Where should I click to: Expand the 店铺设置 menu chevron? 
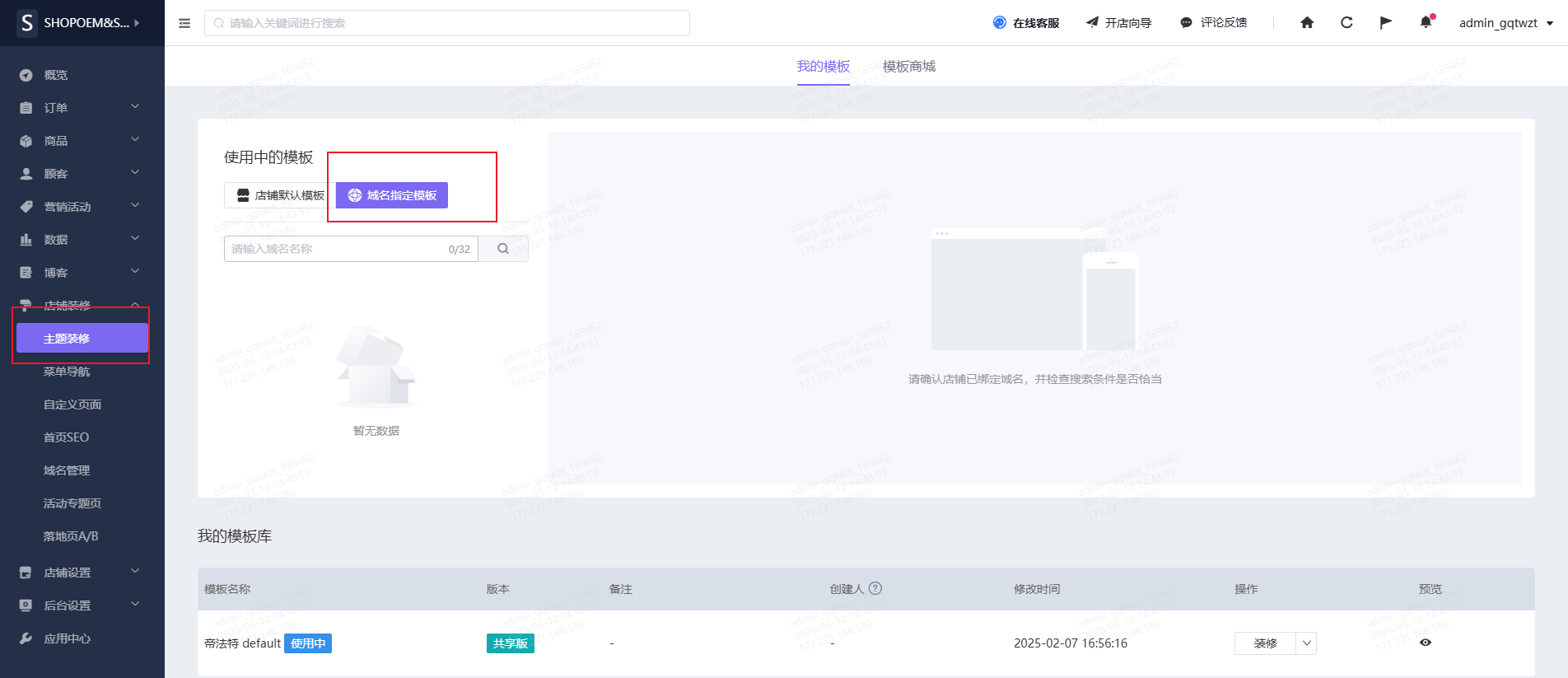(x=135, y=571)
